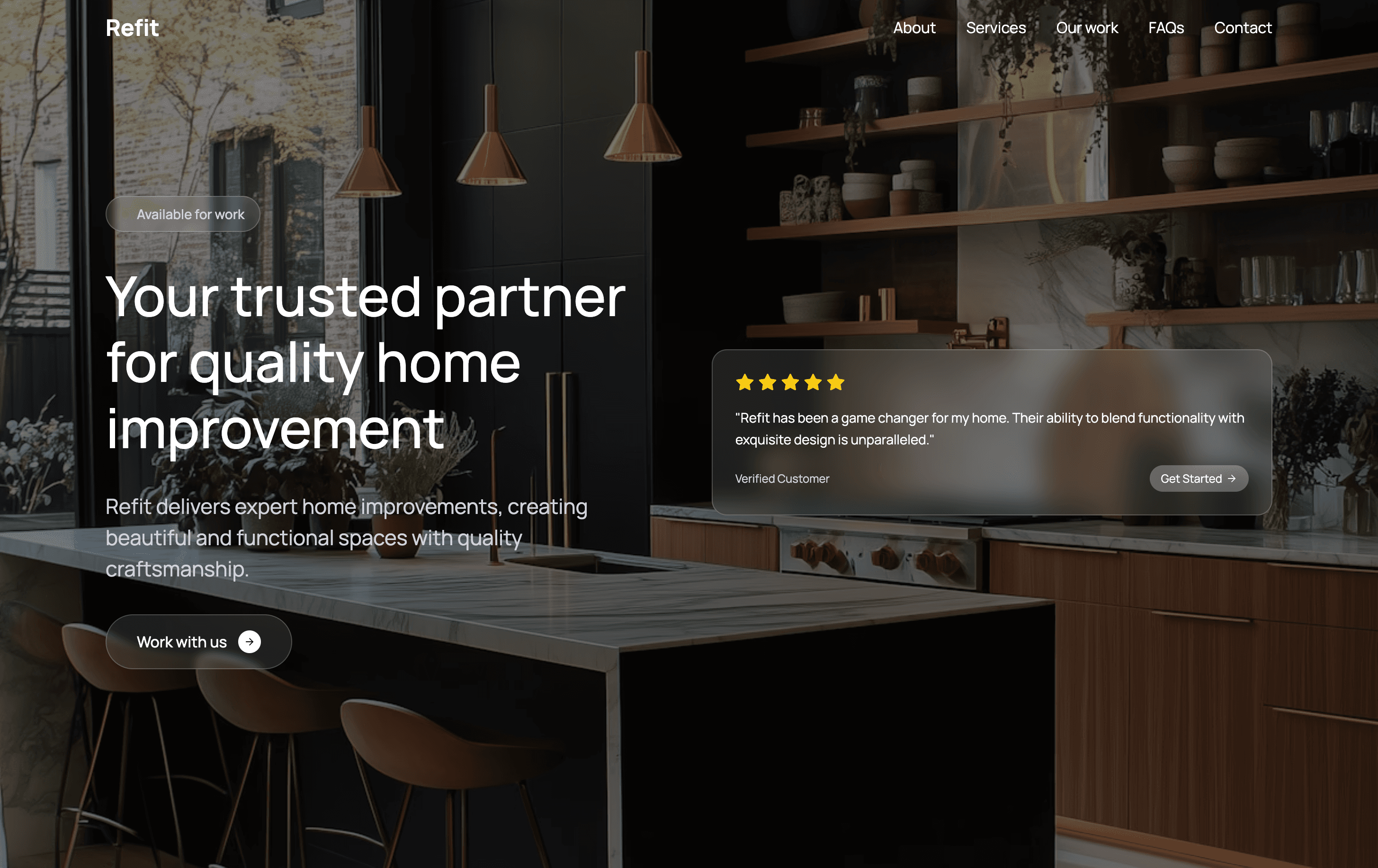Screen dimensions: 1378x868
Task: Click the Refit logo
Action: [x=132, y=28]
